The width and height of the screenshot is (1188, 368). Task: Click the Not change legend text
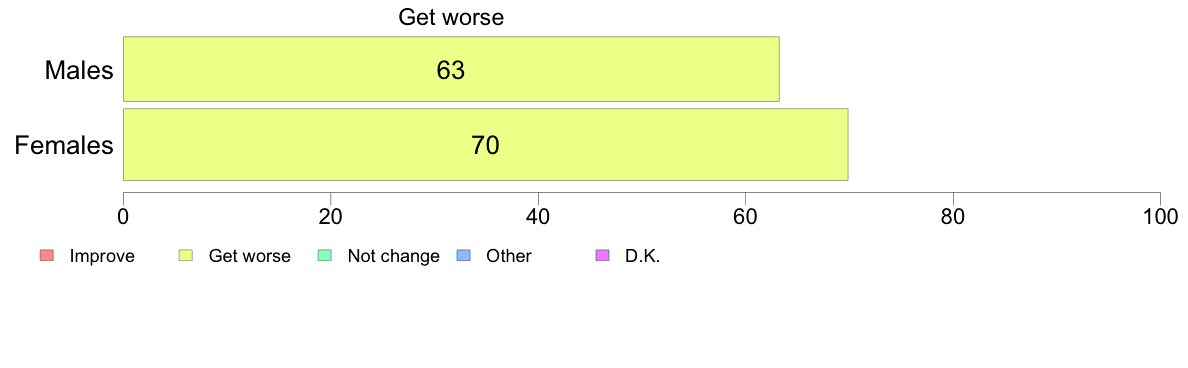click(x=393, y=256)
